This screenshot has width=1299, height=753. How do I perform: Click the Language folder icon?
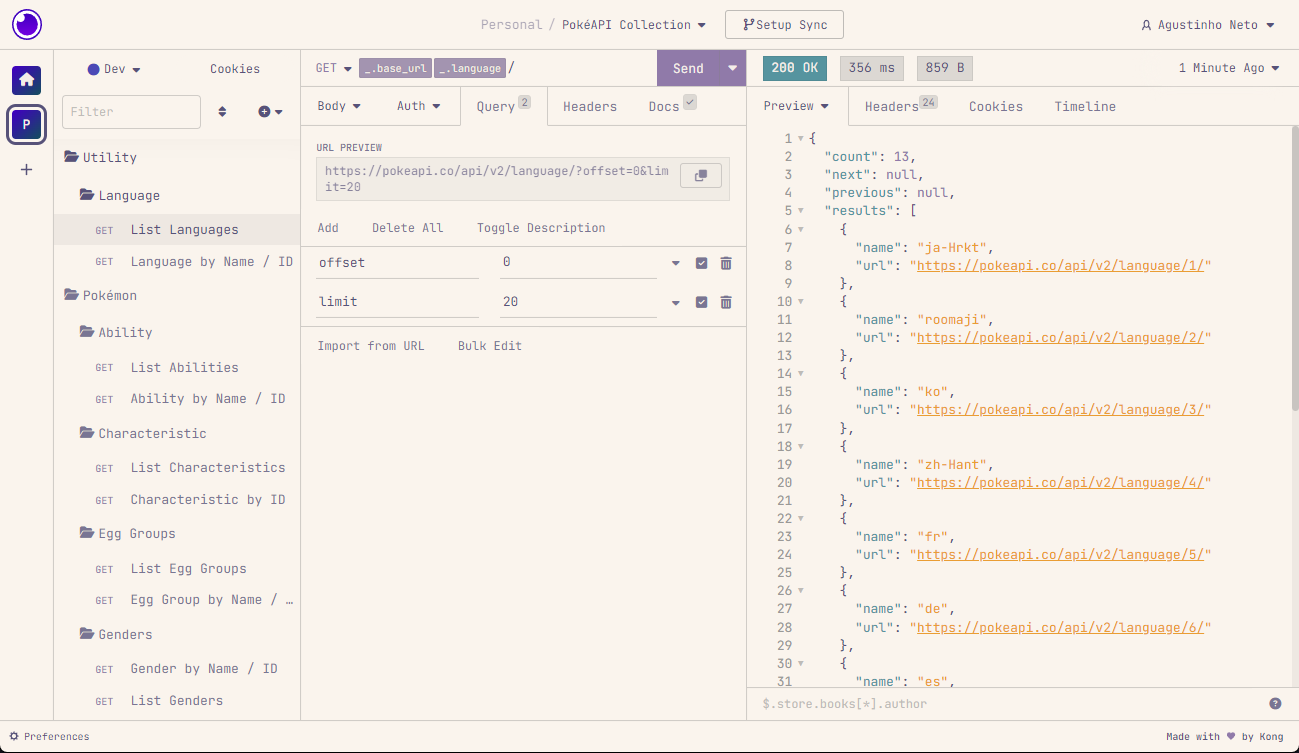[87, 195]
